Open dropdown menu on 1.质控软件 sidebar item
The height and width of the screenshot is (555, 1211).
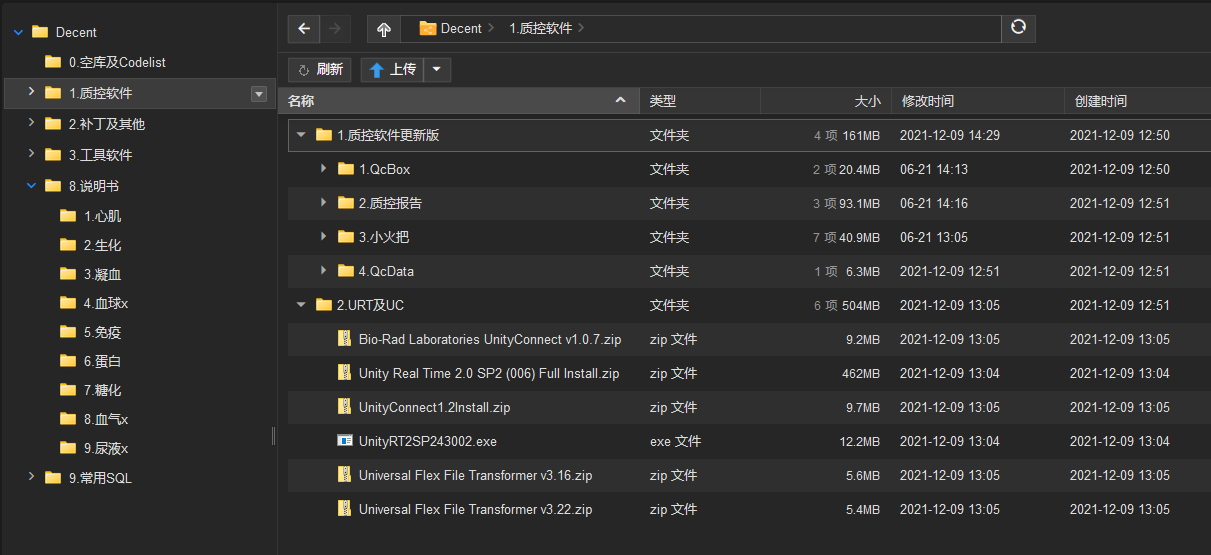[x=259, y=94]
